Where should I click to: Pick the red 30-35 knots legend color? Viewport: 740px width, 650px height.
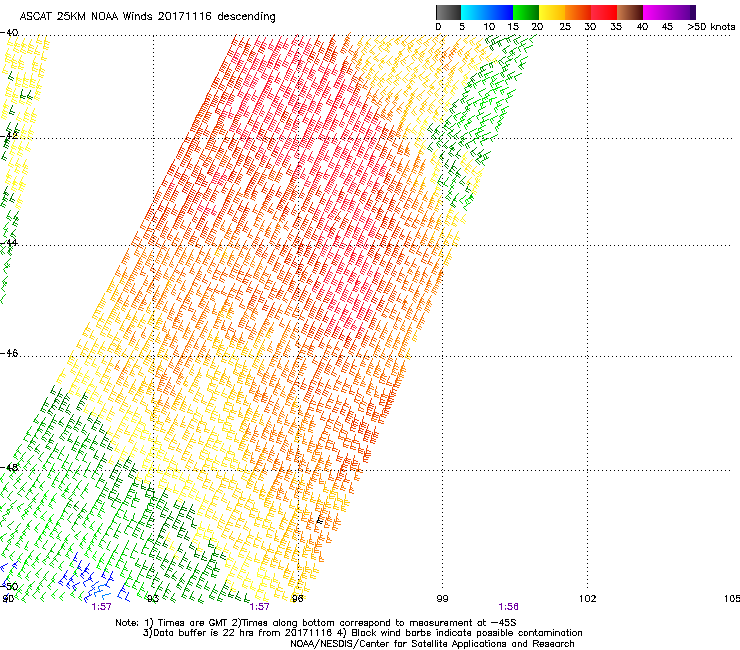(x=604, y=12)
